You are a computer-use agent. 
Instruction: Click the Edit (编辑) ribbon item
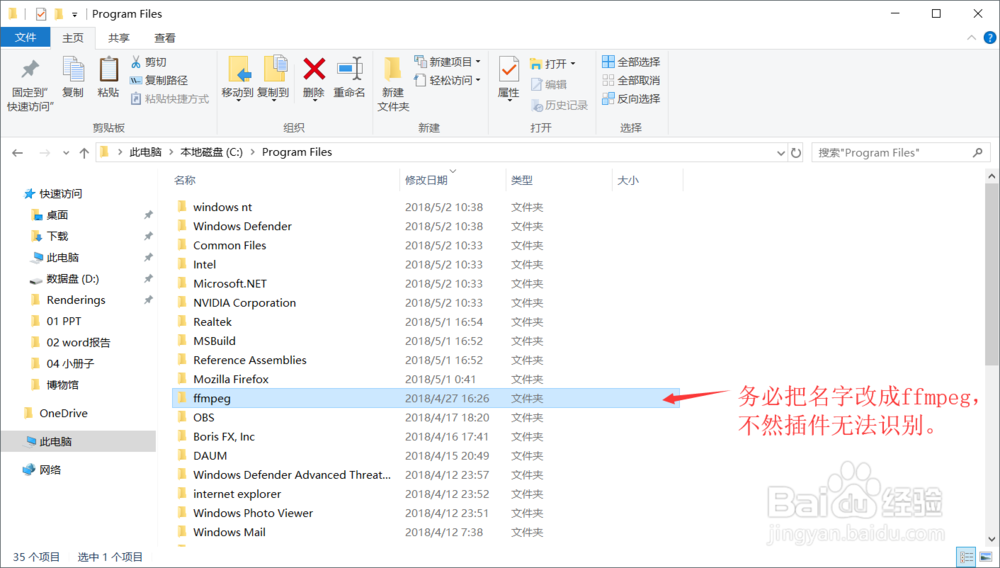click(549, 84)
